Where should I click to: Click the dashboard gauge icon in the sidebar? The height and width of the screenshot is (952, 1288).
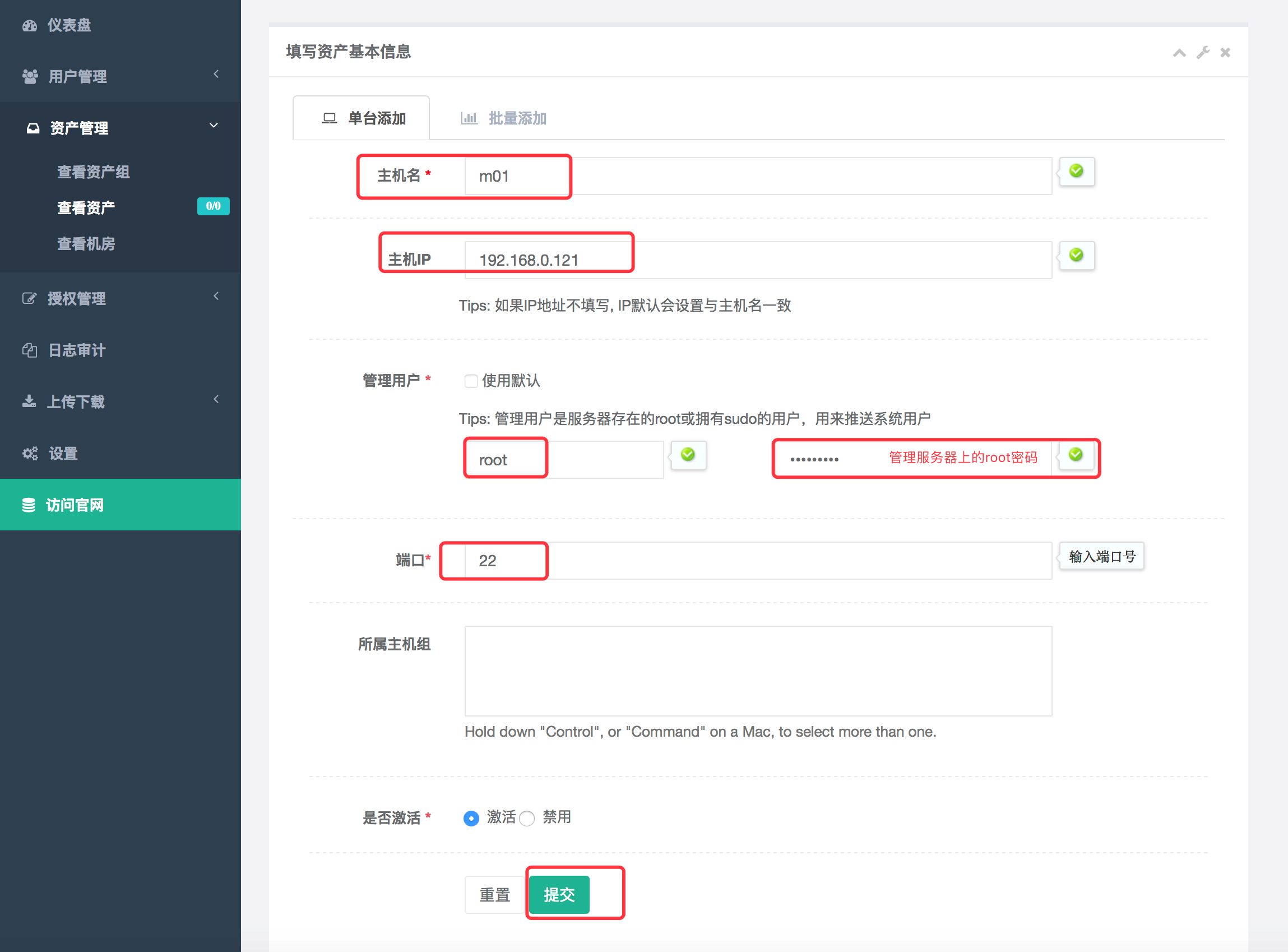tap(30, 25)
